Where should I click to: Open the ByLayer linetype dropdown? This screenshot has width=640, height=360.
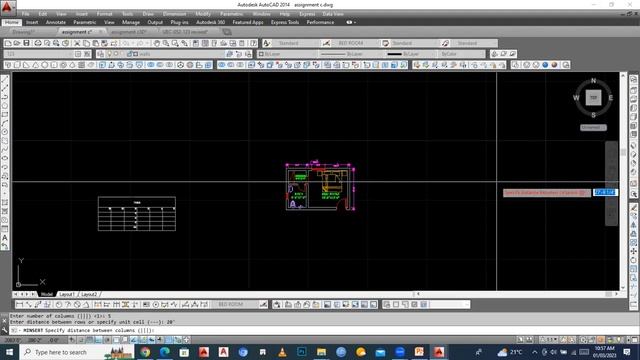pyautogui.click(x=350, y=54)
